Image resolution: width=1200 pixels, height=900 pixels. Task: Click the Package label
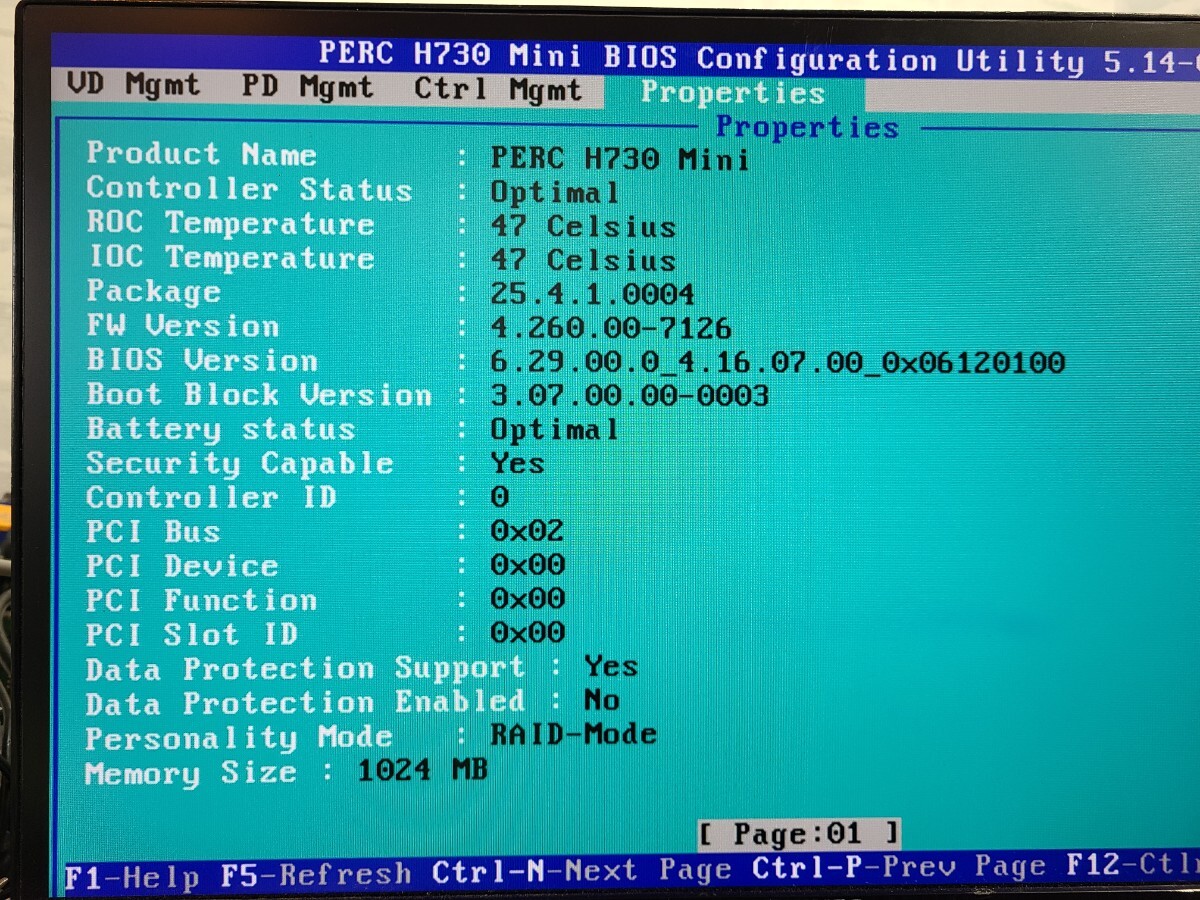point(153,291)
